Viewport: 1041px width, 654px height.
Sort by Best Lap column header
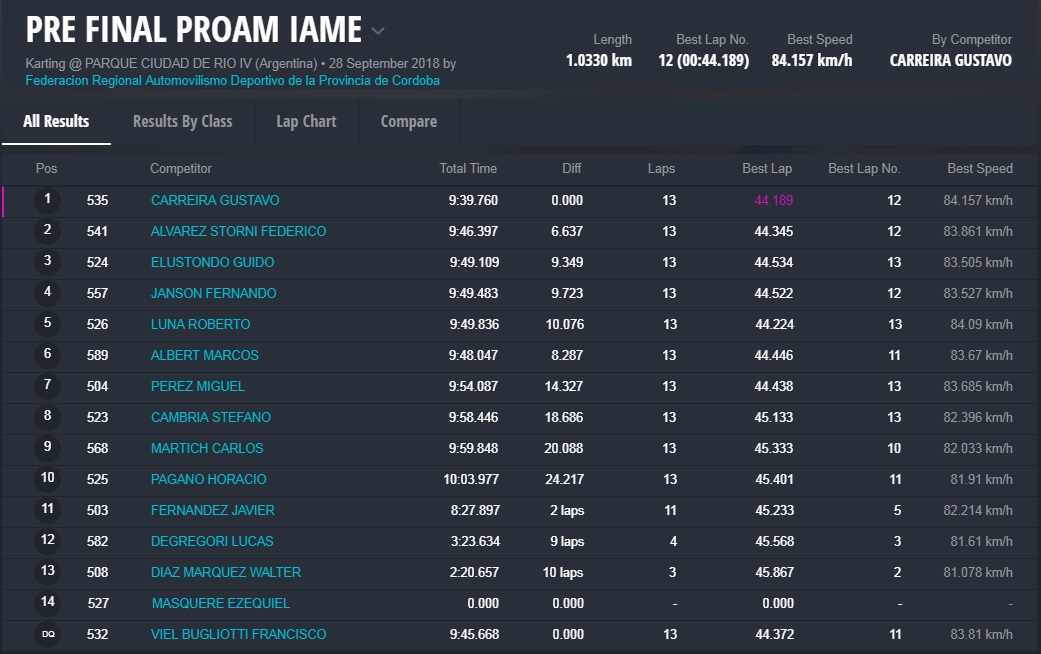pos(766,168)
